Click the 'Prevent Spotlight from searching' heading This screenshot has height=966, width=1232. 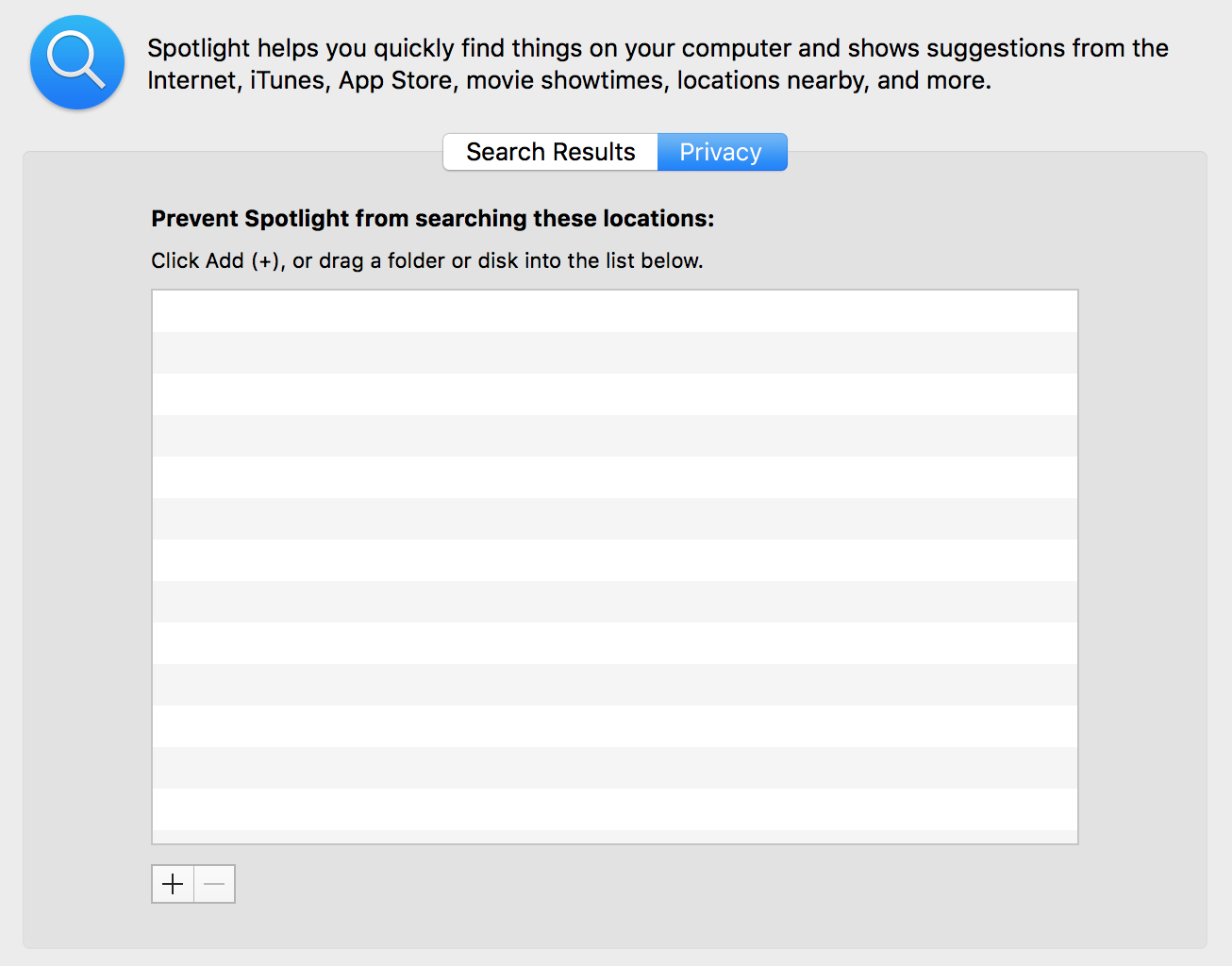pos(433,219)
